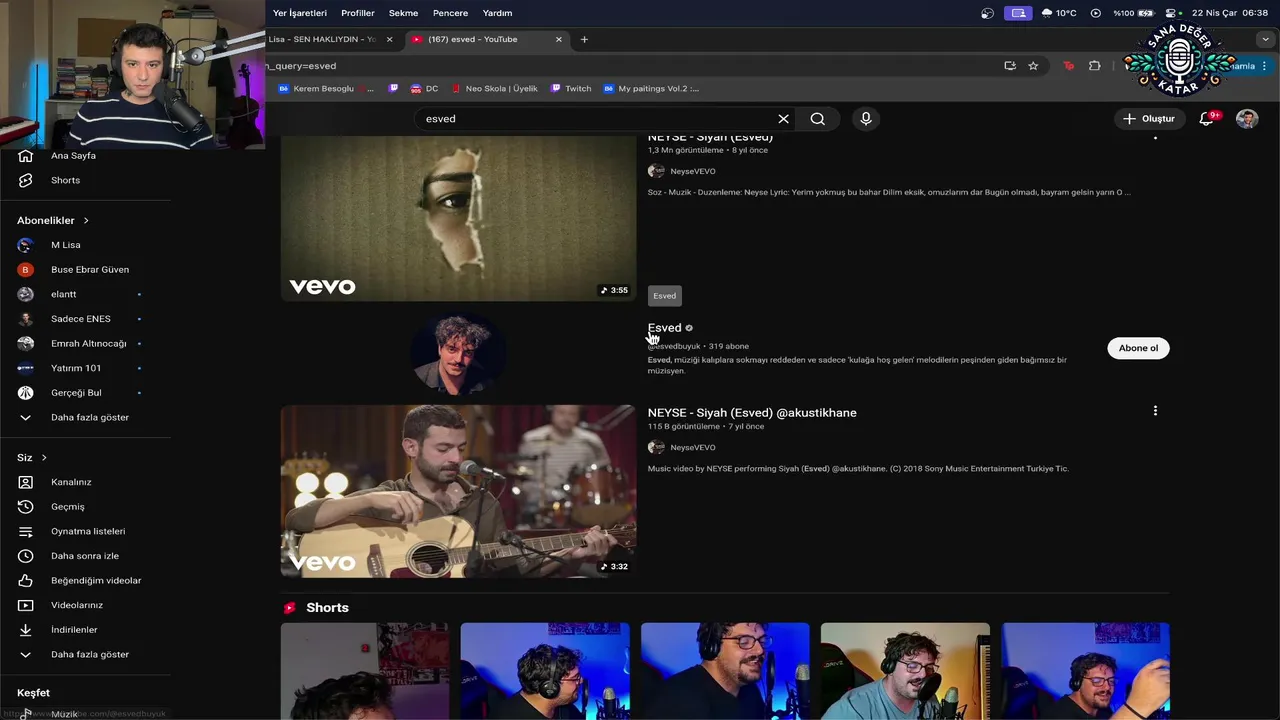Image resolution: width=1280 pixels, height=720 pixels.
Task: Play the 3:55 vevo eye thumbnail video
Action: point(458,218)
